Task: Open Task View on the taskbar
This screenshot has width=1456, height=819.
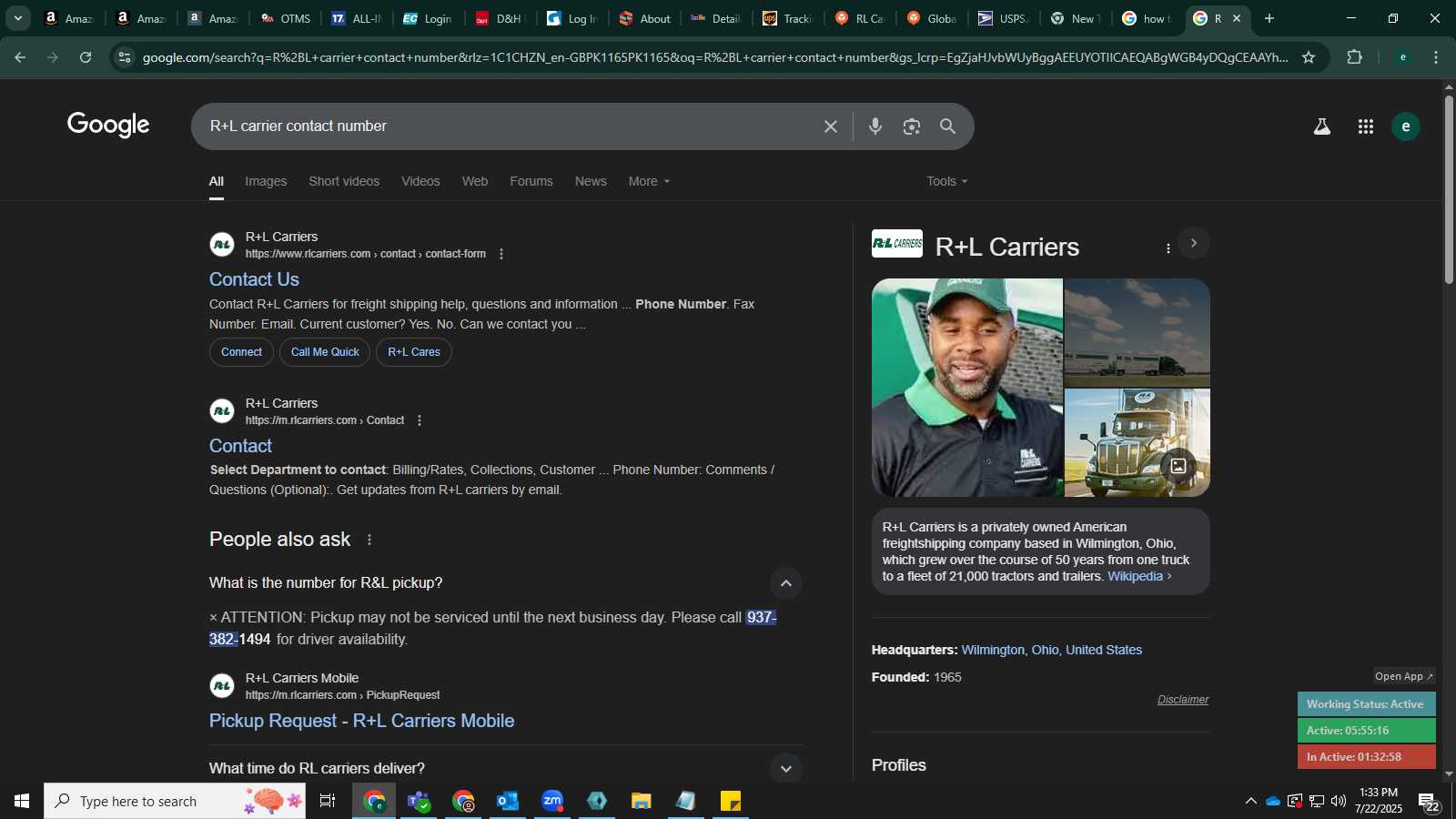Action: click(328, 801)
